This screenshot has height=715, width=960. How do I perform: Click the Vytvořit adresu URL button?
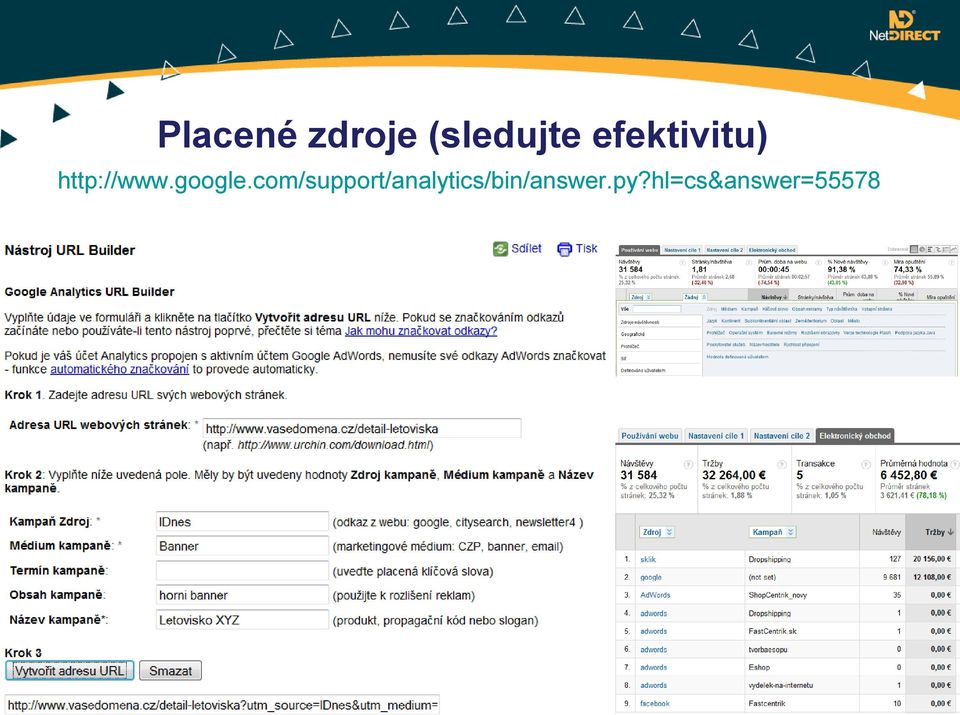[x=69, y=671]
